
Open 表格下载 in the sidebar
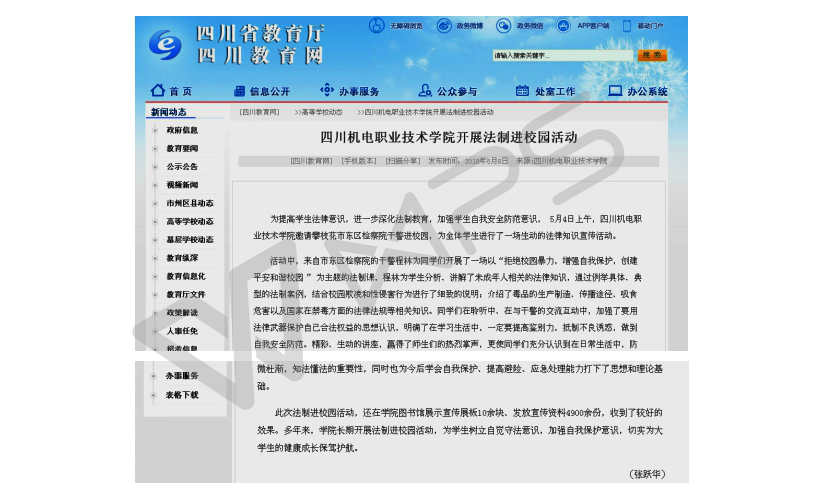point(182,395)
